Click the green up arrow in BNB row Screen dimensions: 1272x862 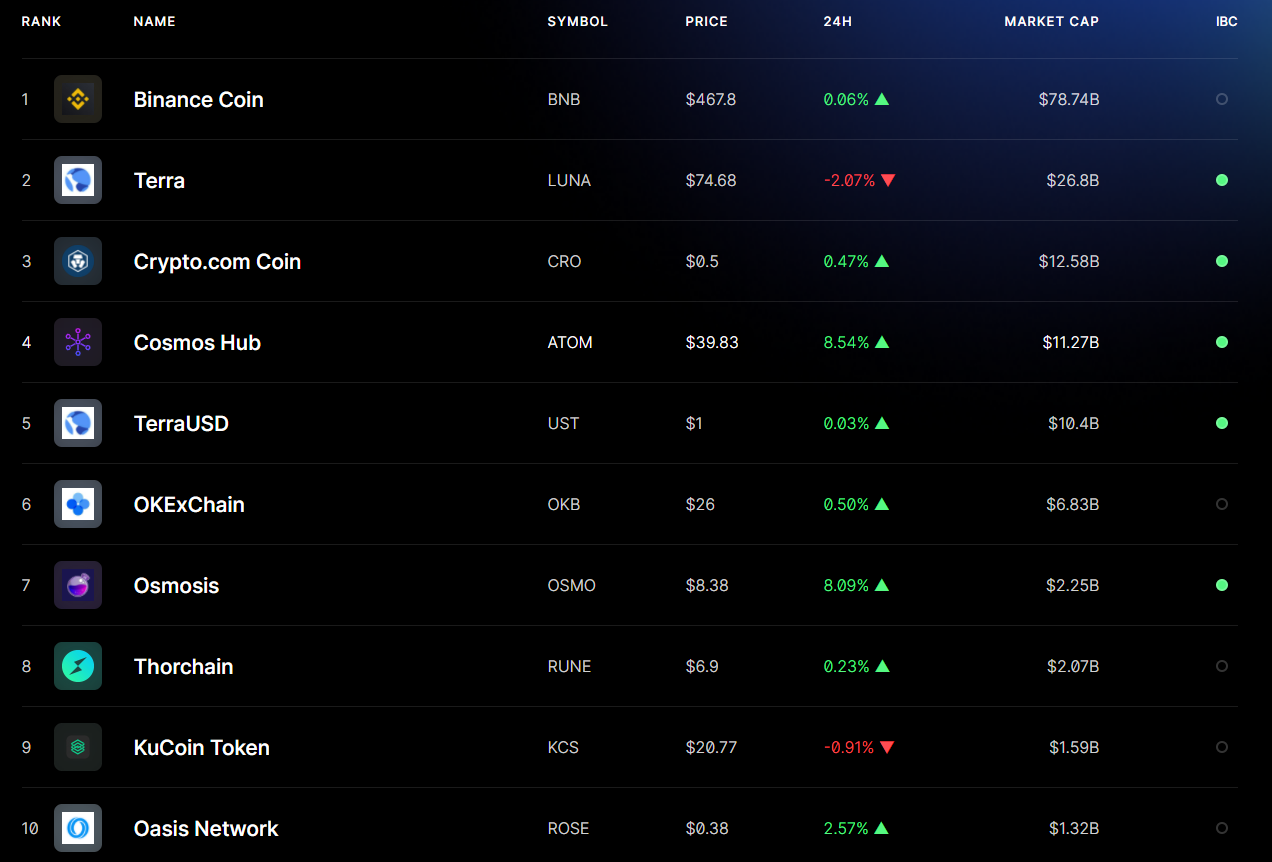pos(882,99)
